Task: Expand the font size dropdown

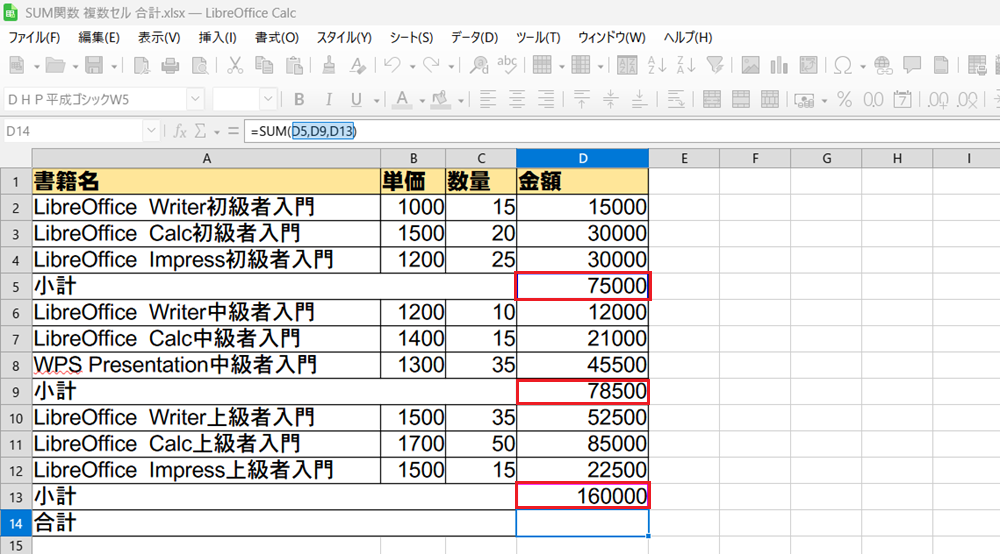Action: [x=268, y=99]
